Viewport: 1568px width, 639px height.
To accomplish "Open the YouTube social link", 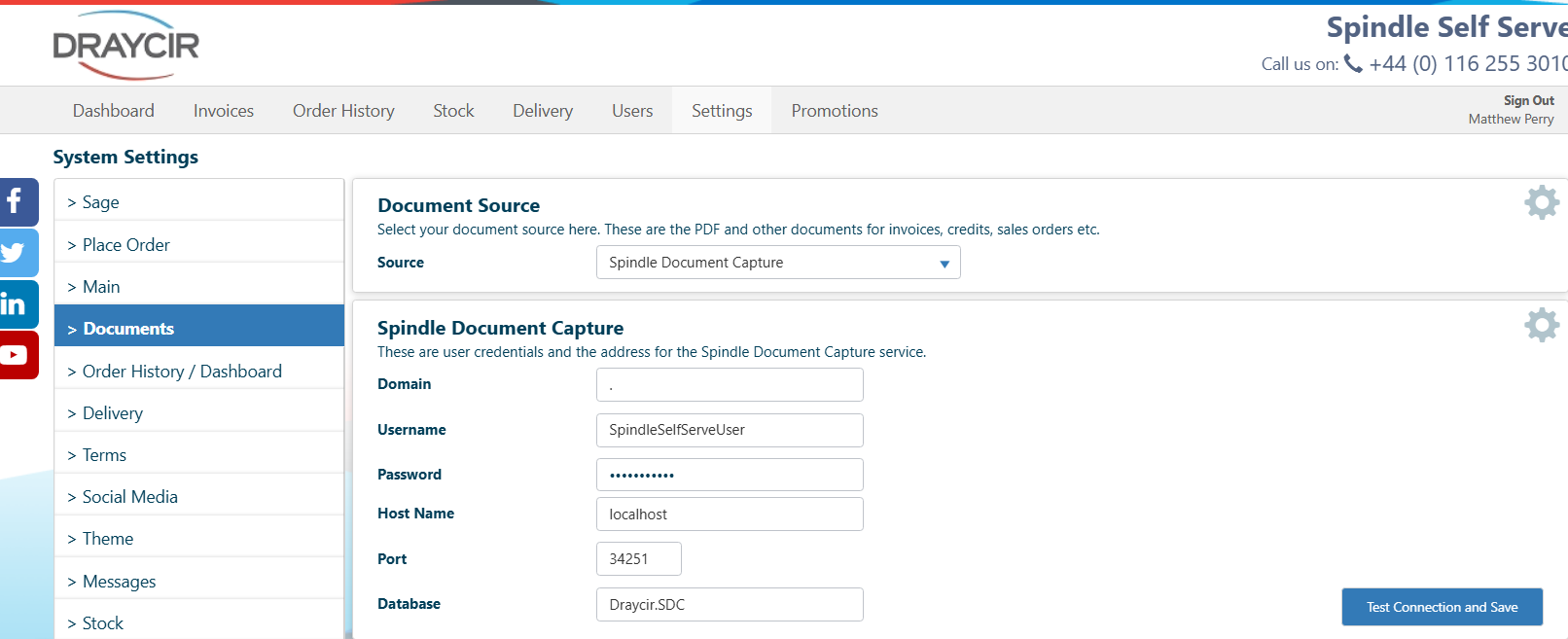I will pyautogui.click(x=18, y=355).
